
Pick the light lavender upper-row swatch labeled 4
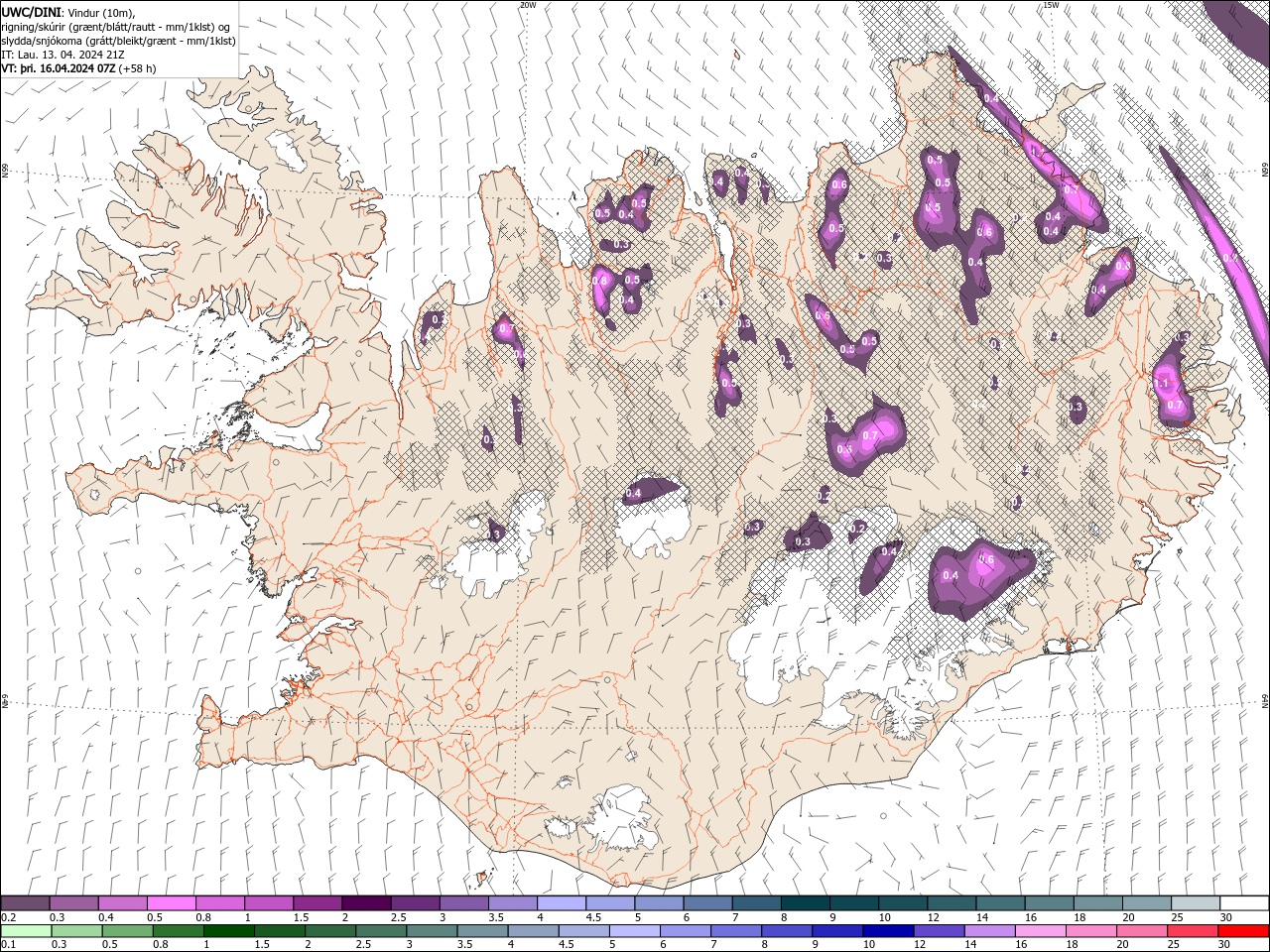tap(562, 902)
